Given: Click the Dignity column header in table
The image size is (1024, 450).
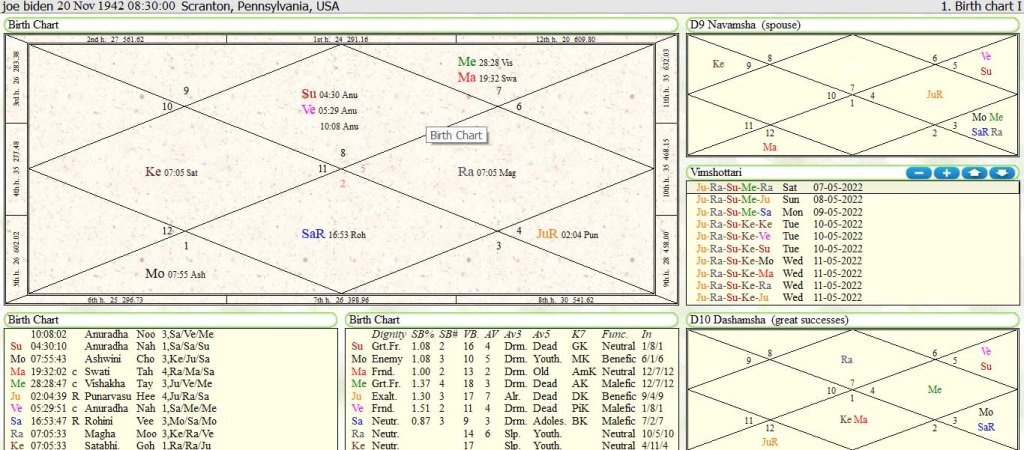Looking at the screenshot, I should coord(388,332).
